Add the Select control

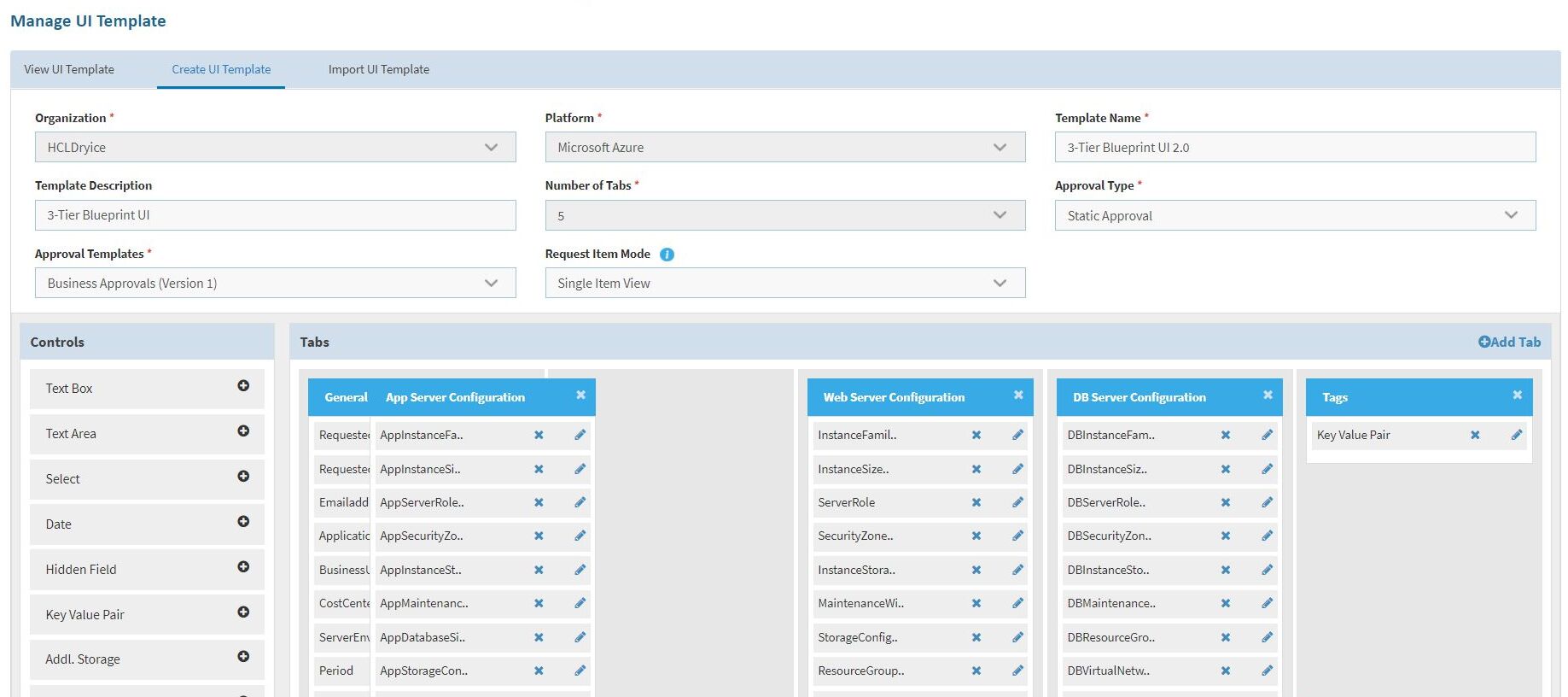pyautogui.click(x=243, y=477)
